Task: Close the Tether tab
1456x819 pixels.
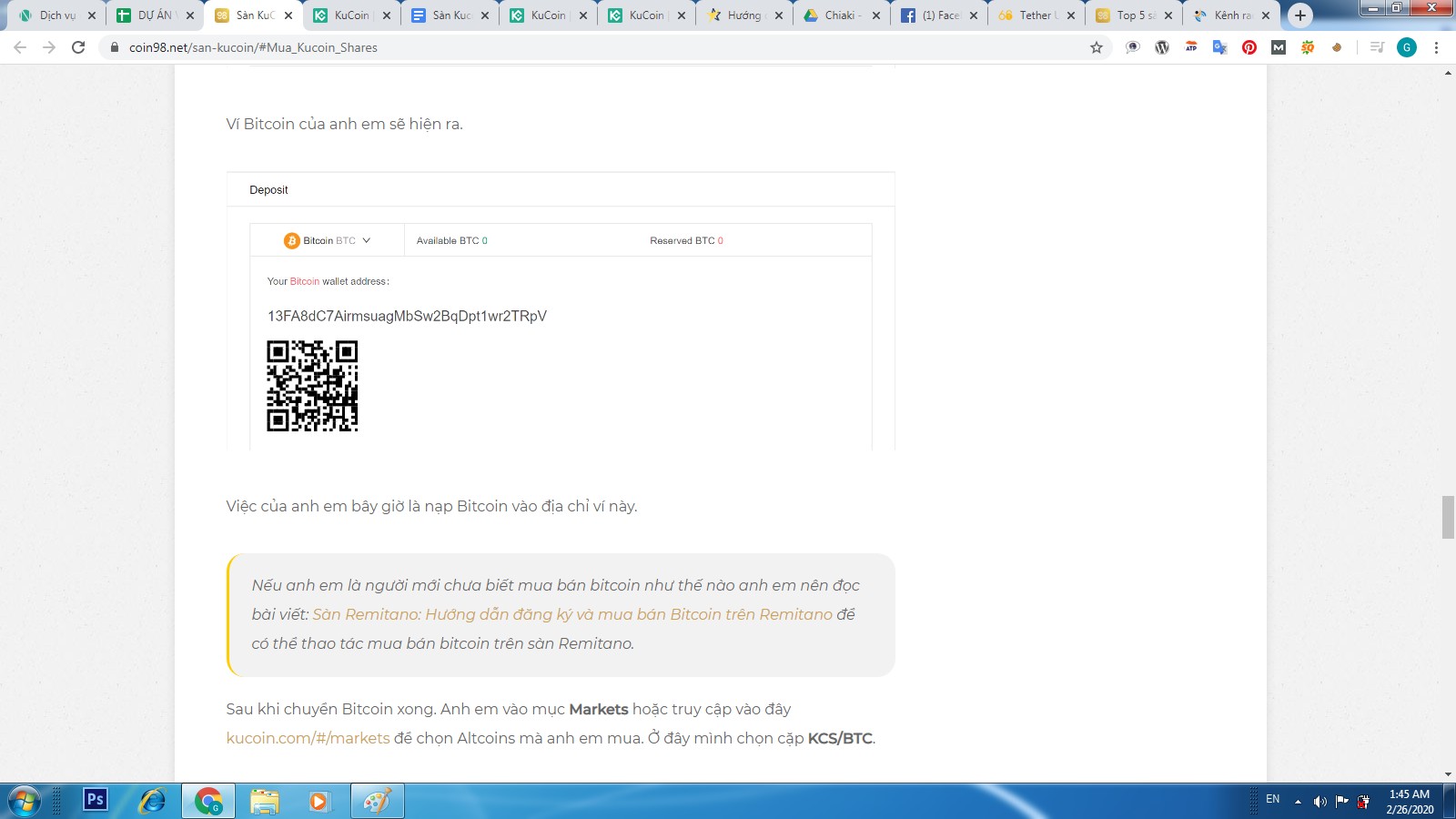Action: point(1071,15)
